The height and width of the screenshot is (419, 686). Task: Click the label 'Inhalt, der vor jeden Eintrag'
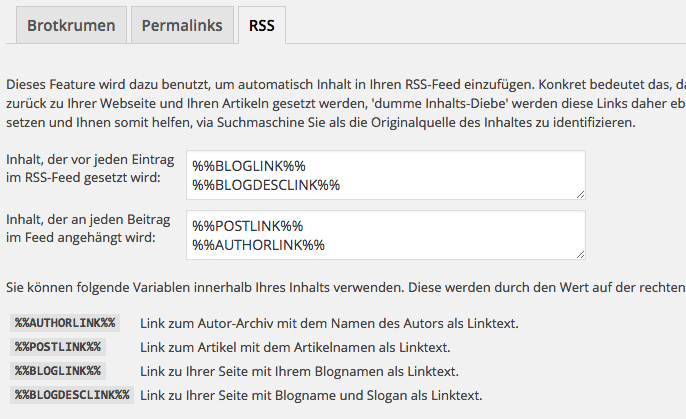(92, 160)
